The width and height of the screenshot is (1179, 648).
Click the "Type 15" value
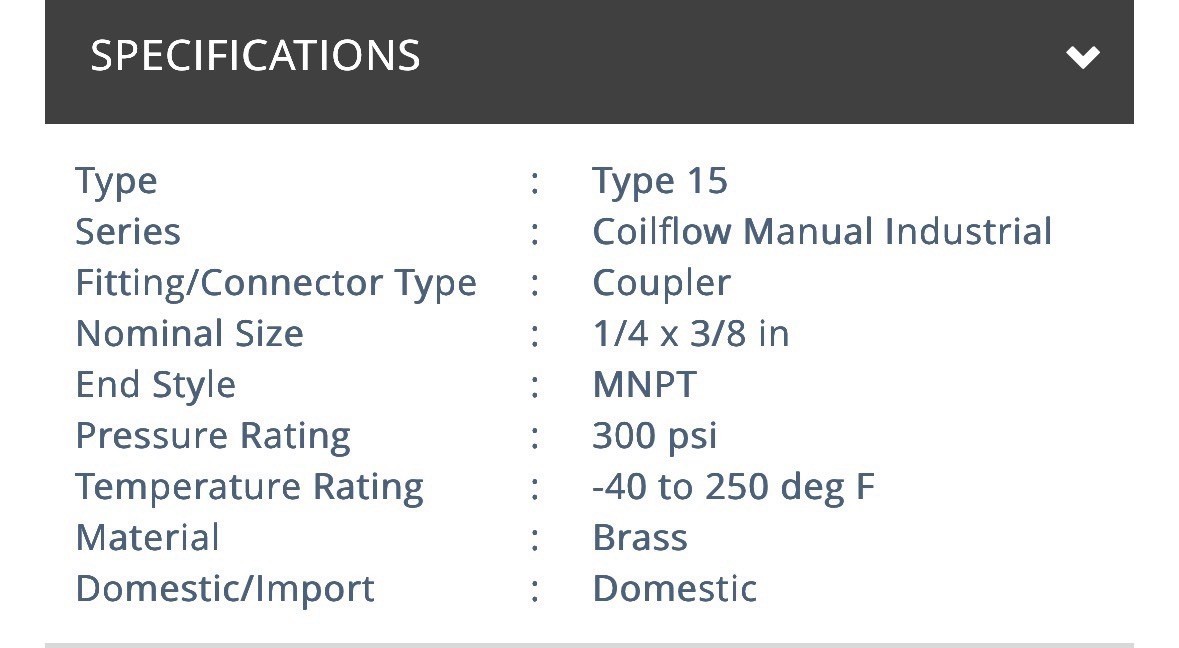[660, 181]
